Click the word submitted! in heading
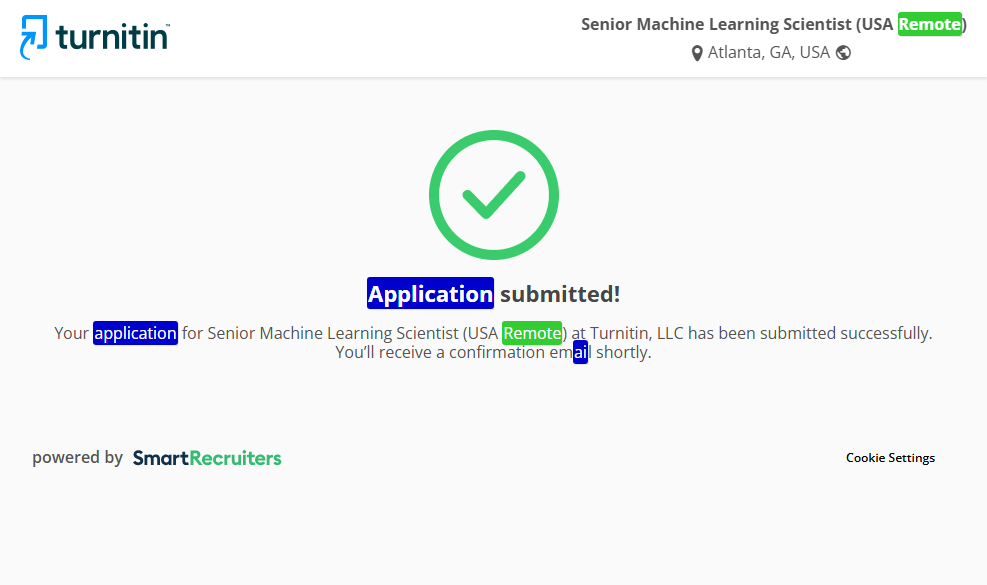Image resolution: width=987 pixels, height=585 pixels. pos(560,294)
